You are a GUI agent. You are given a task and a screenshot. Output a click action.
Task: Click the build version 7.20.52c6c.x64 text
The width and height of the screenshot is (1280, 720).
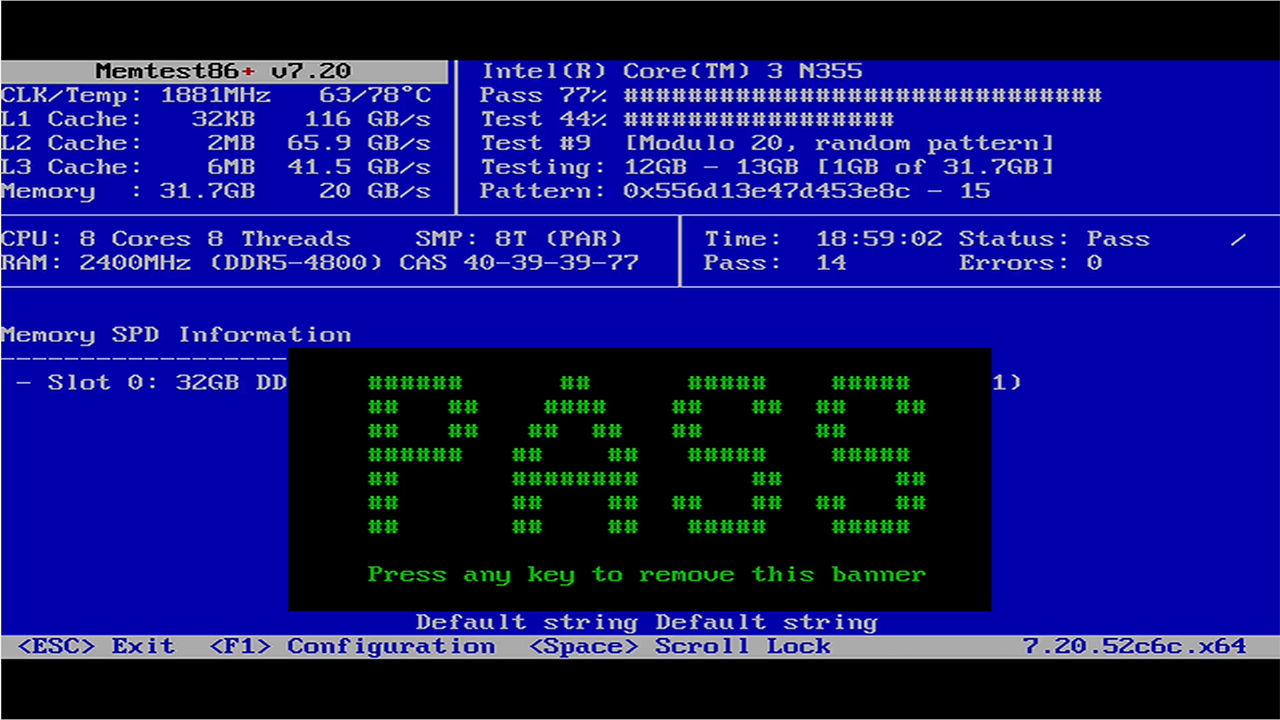1134,646
